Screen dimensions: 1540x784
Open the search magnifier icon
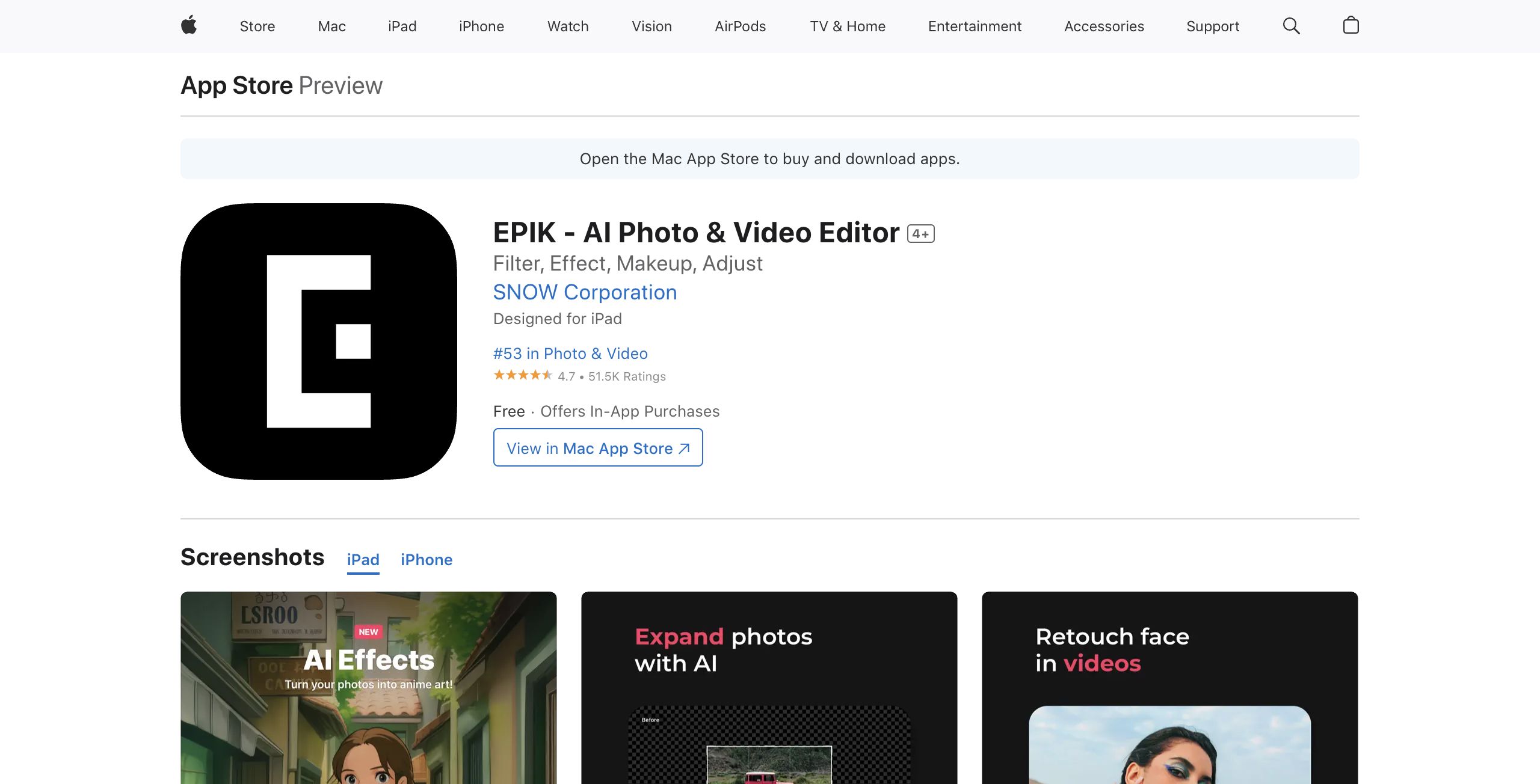1291,26
